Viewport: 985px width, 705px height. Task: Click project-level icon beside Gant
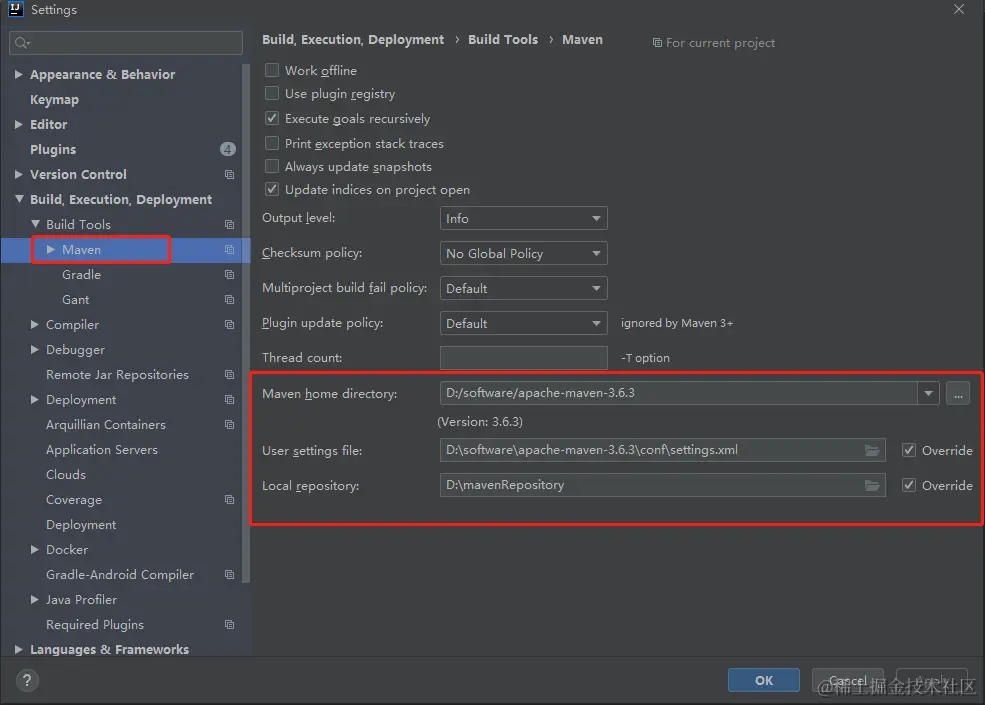229,300
